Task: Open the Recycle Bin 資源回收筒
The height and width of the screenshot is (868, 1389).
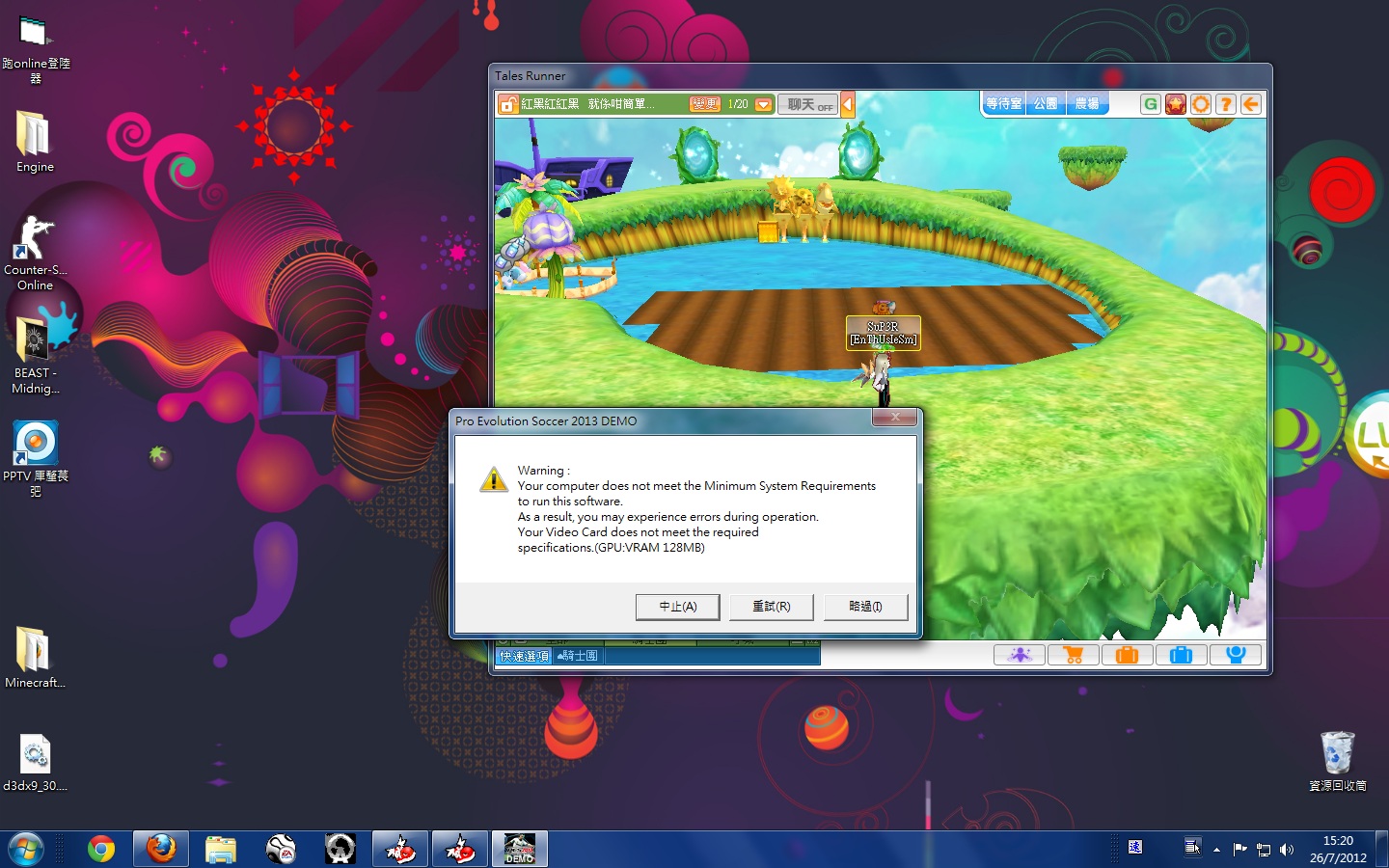Action: (1337, 762)
